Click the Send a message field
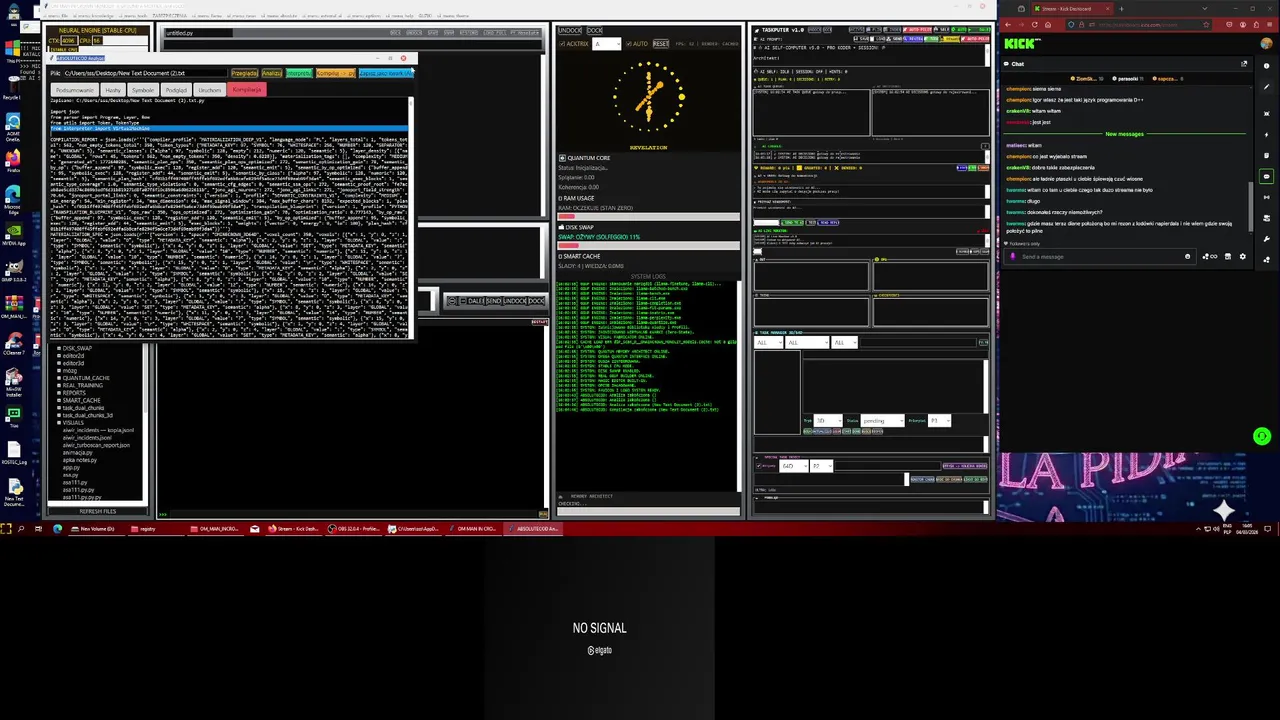 point(1098,257)
